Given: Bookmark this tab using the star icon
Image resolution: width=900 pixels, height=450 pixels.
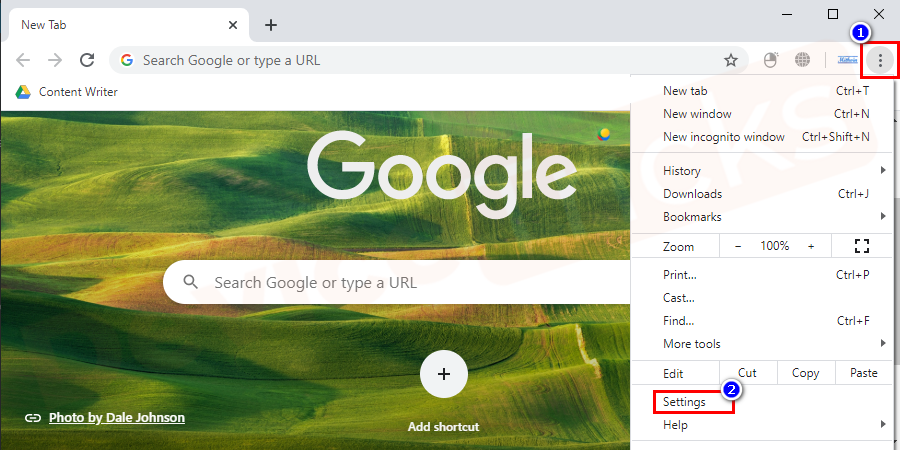Looking at the screenshot, I should 730,60.
